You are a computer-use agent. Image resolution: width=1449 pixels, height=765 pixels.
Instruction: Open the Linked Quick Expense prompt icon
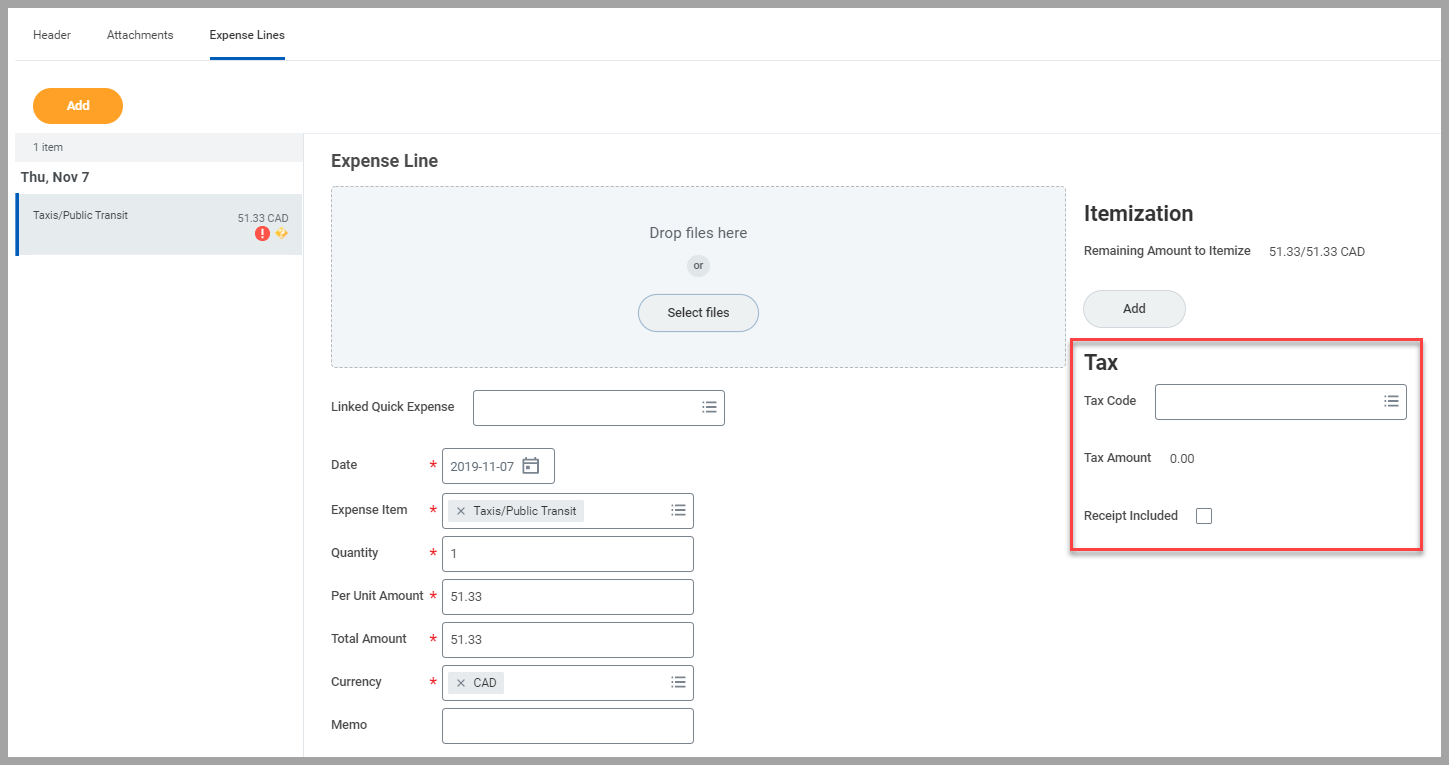[x=709, y=407]
